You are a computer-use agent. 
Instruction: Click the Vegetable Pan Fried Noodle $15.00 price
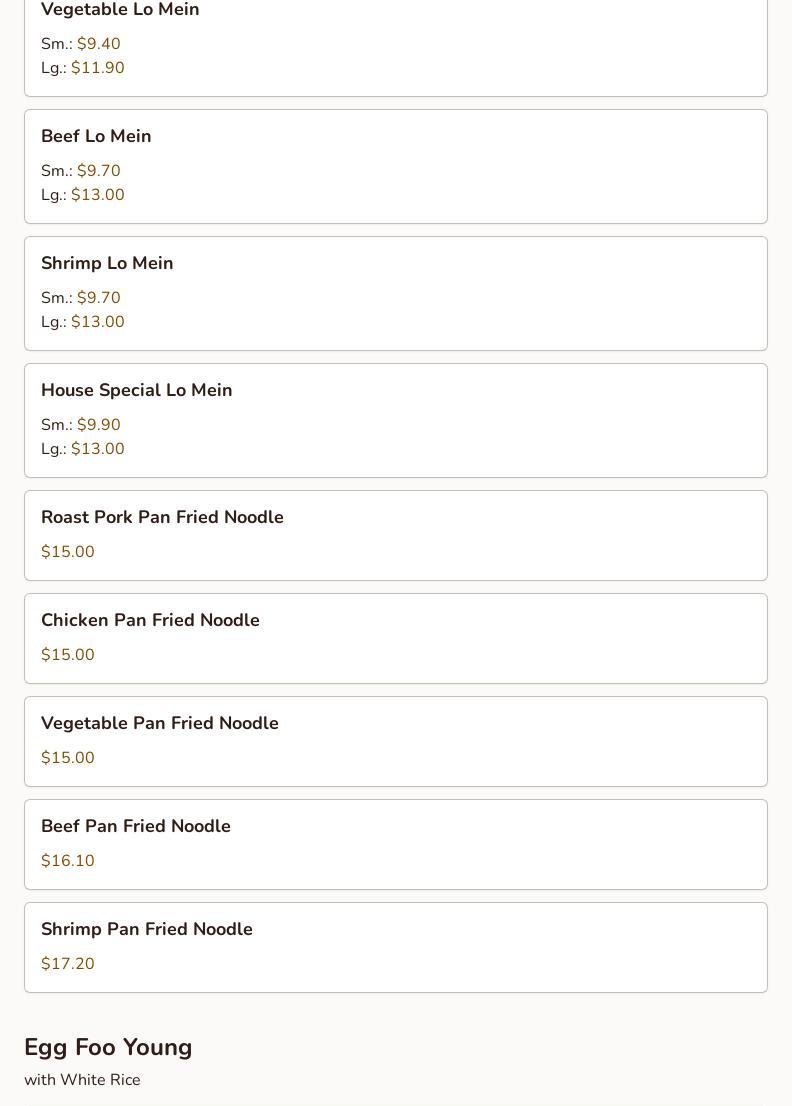pyautogui.click(x=68, y=758)
